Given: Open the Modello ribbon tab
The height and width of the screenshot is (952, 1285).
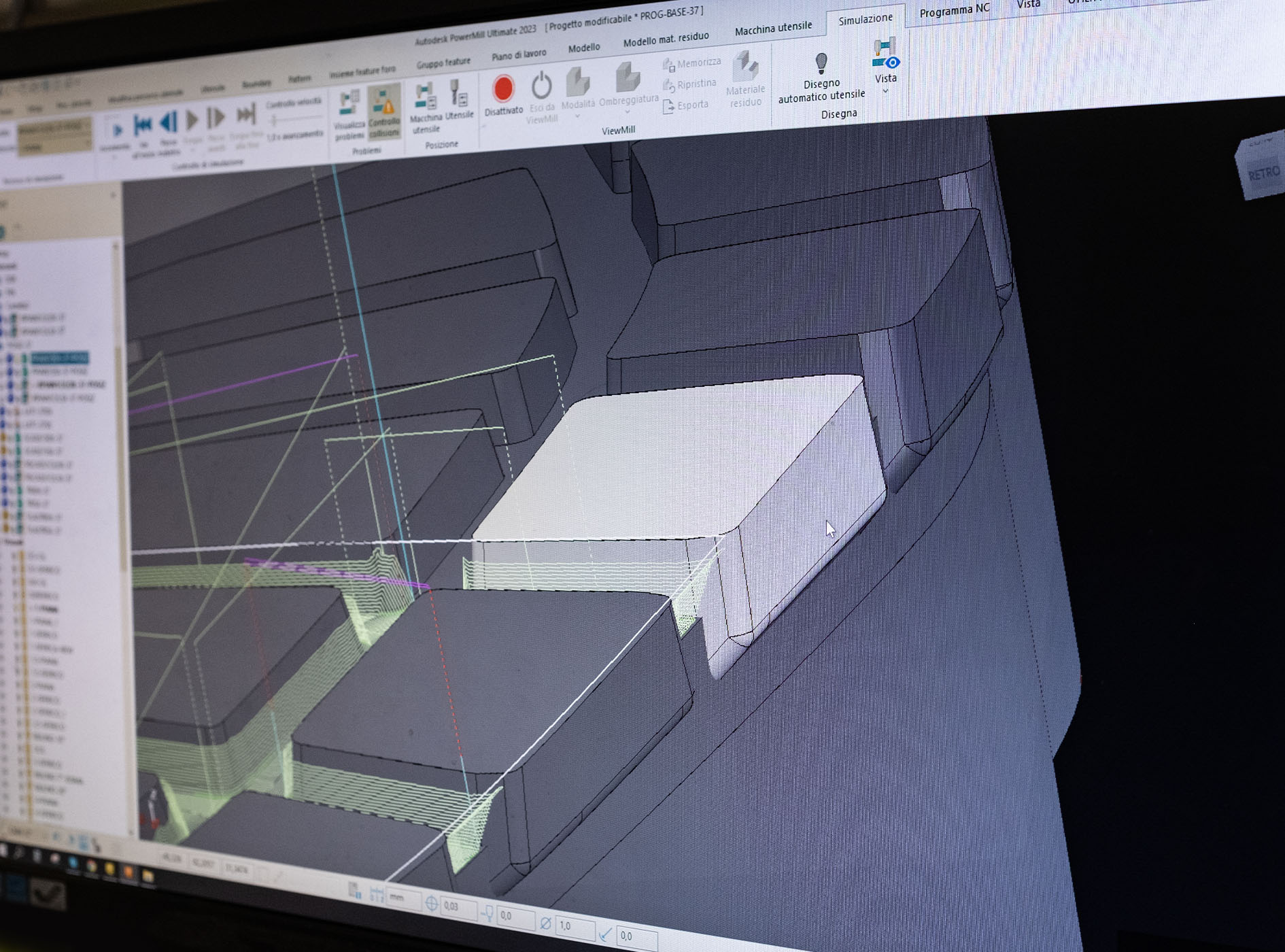Looking at the screenshot, I should 584,48.
